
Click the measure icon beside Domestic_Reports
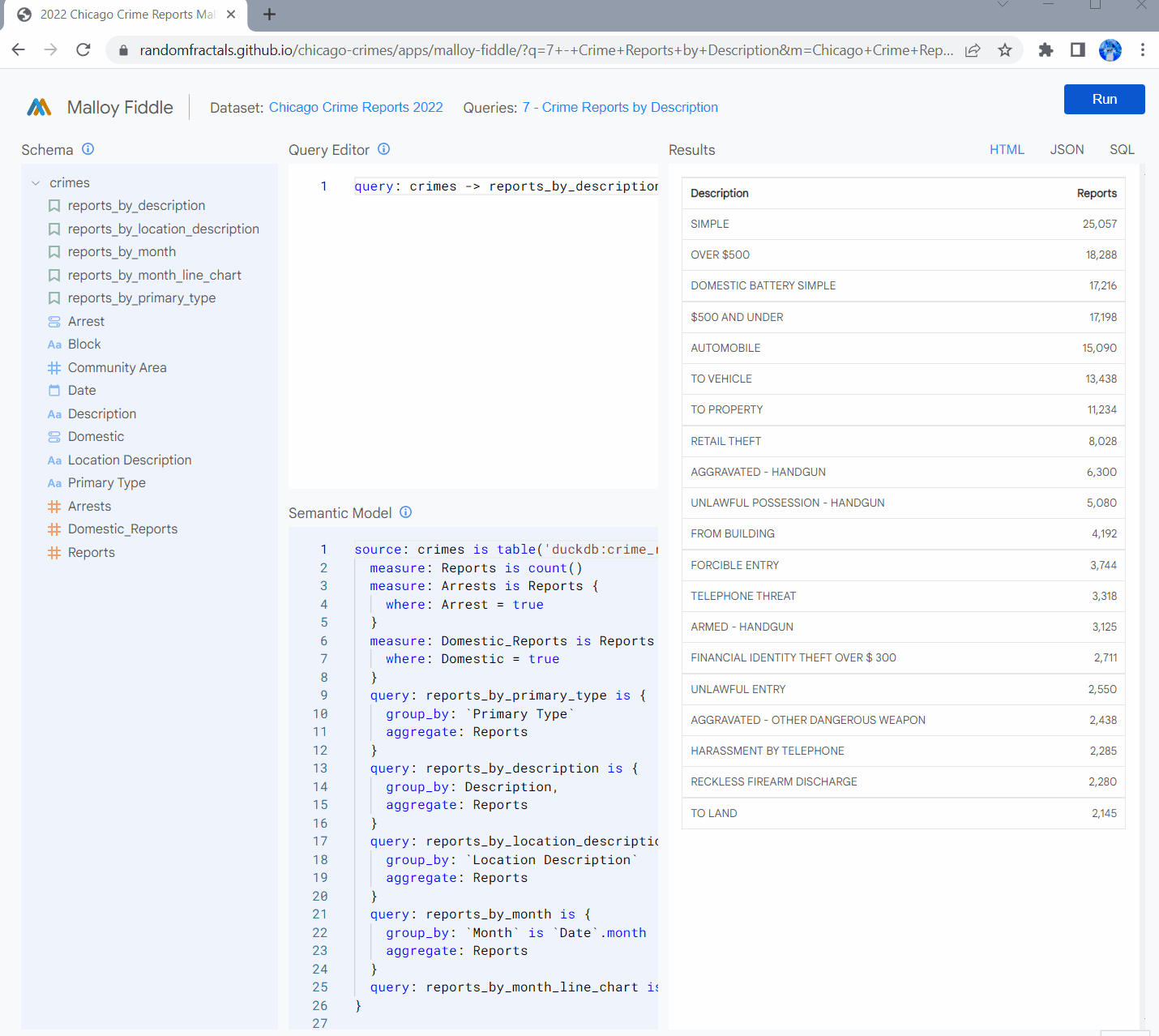54,529
